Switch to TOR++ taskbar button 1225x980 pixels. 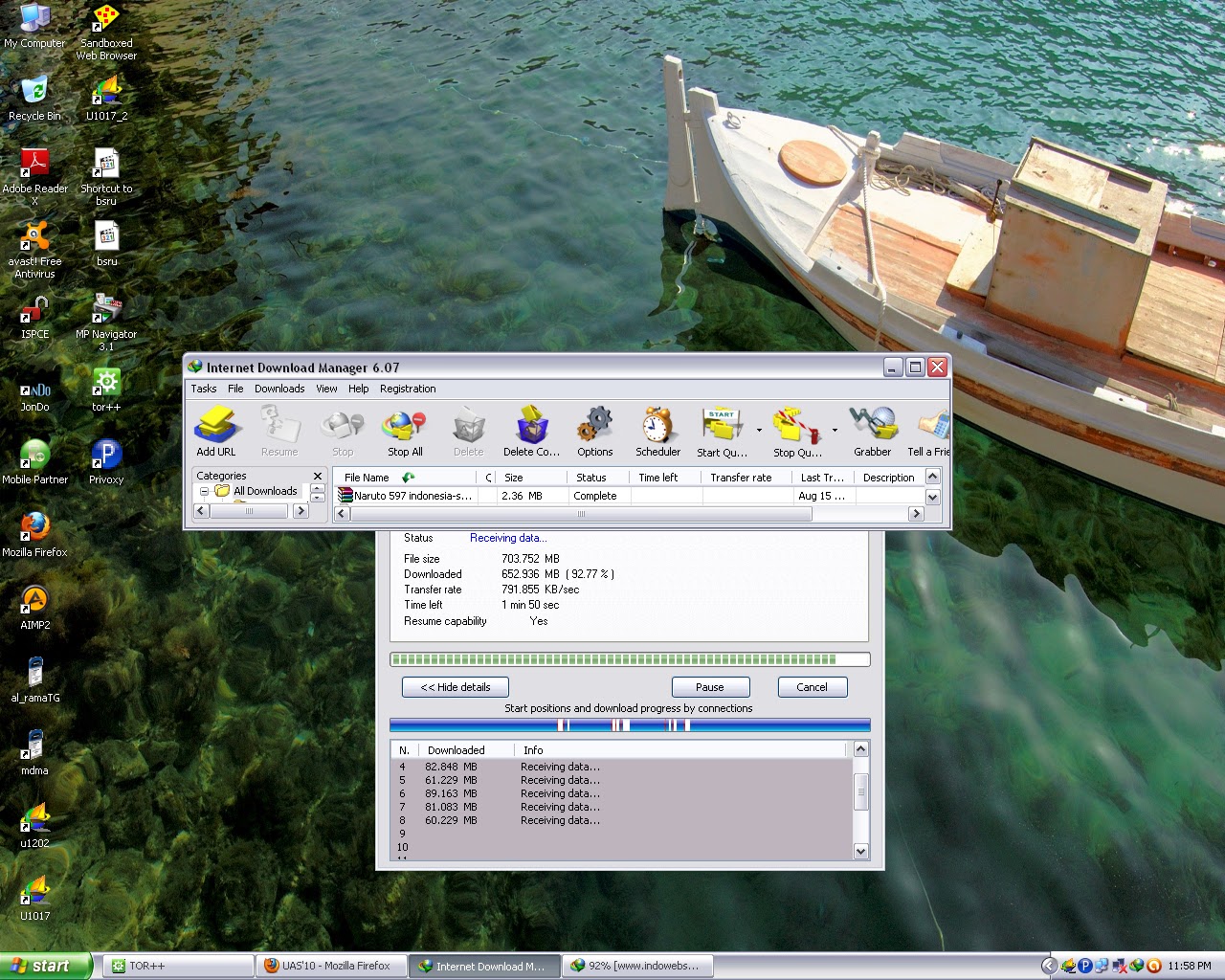point(178,967)
